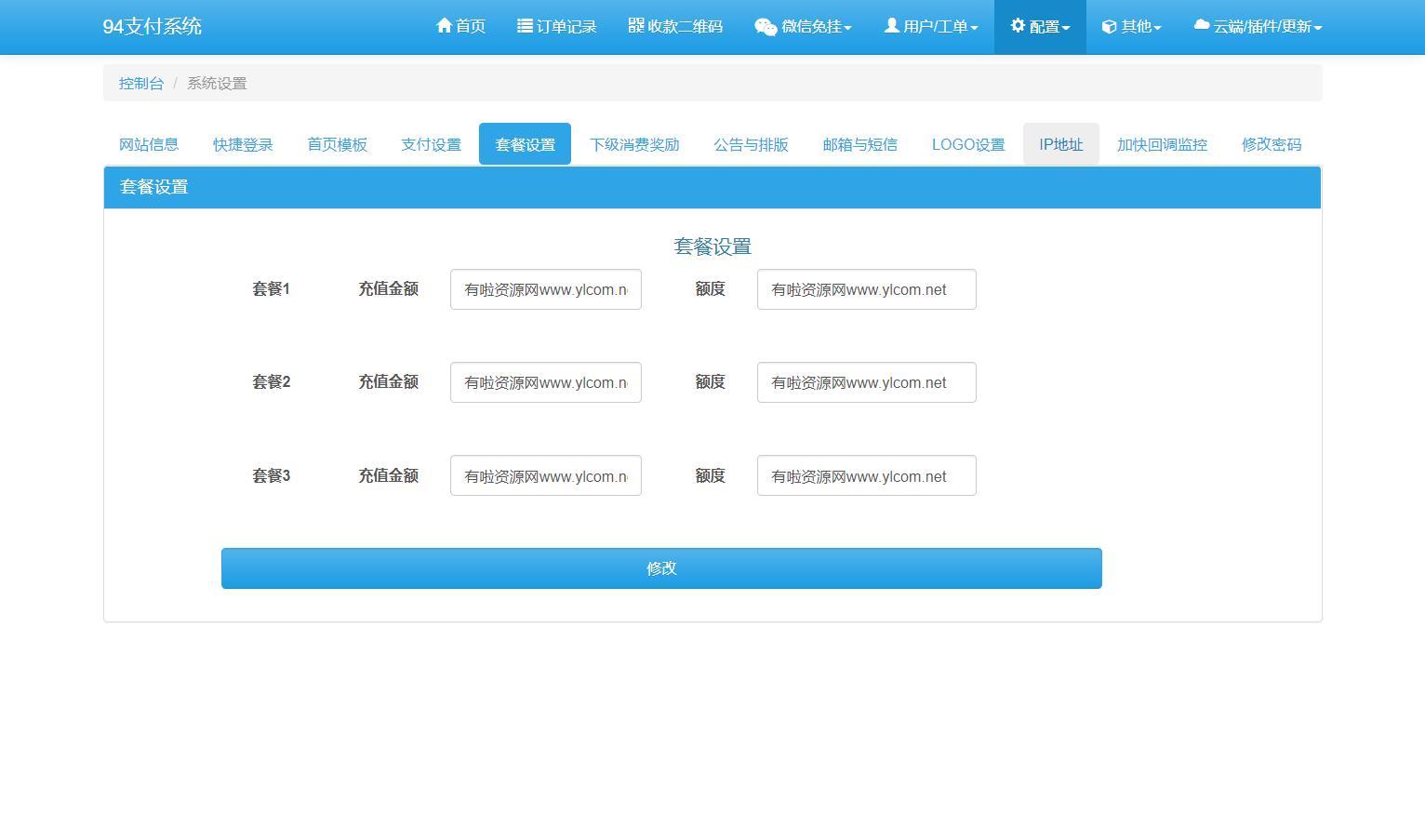
Task: Click the 套餐2 row label
Action: [x=271, y=381]
